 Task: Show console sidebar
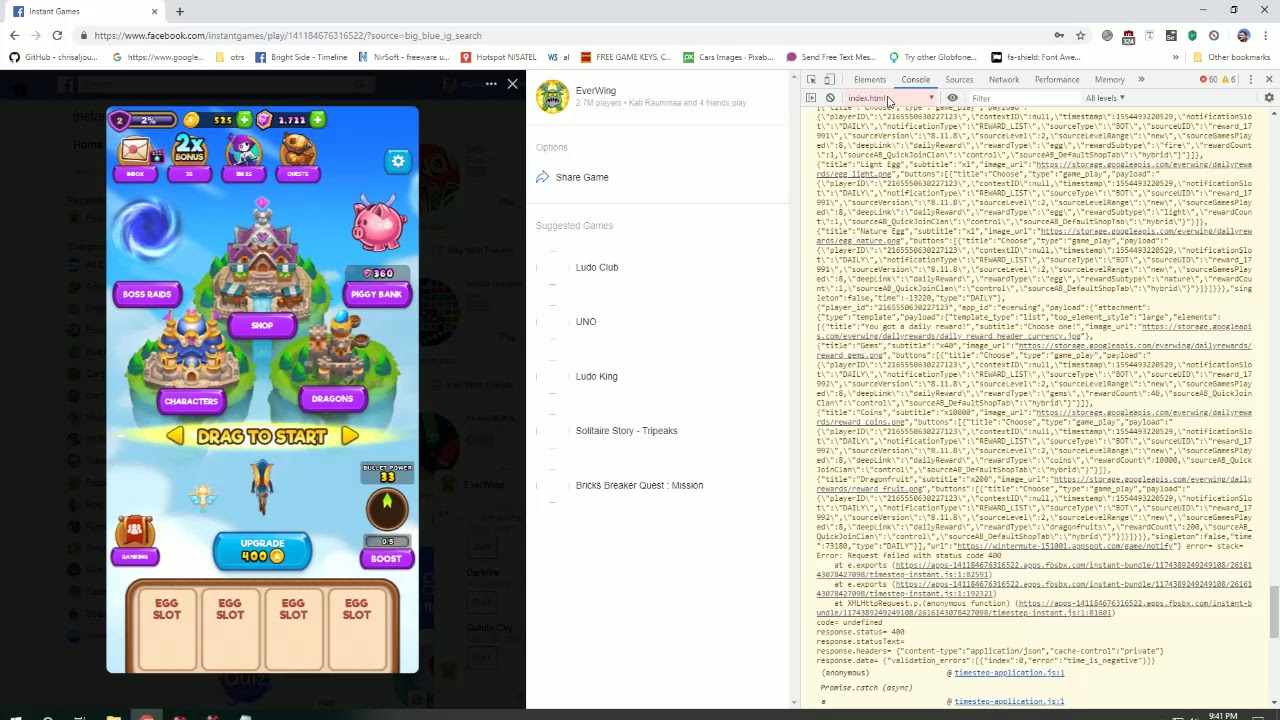point(811,98)
